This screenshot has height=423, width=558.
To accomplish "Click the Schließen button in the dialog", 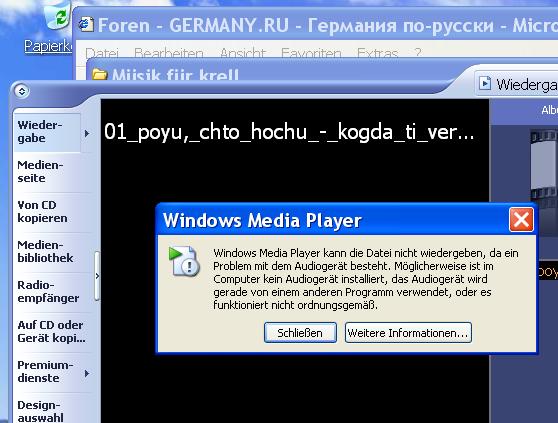I will (300, 333).
